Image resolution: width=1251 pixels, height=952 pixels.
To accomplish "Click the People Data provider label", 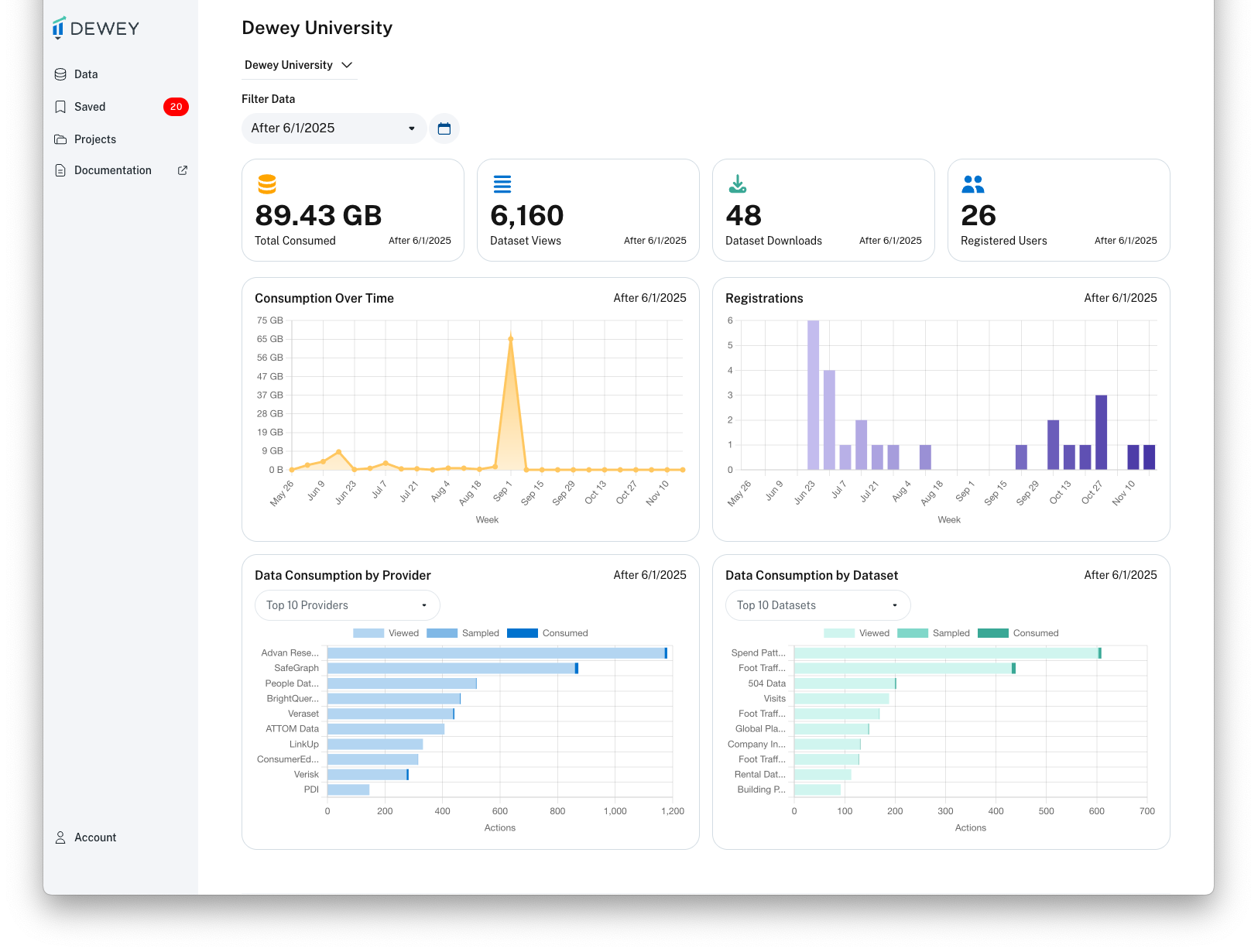I will coord(292,683).
